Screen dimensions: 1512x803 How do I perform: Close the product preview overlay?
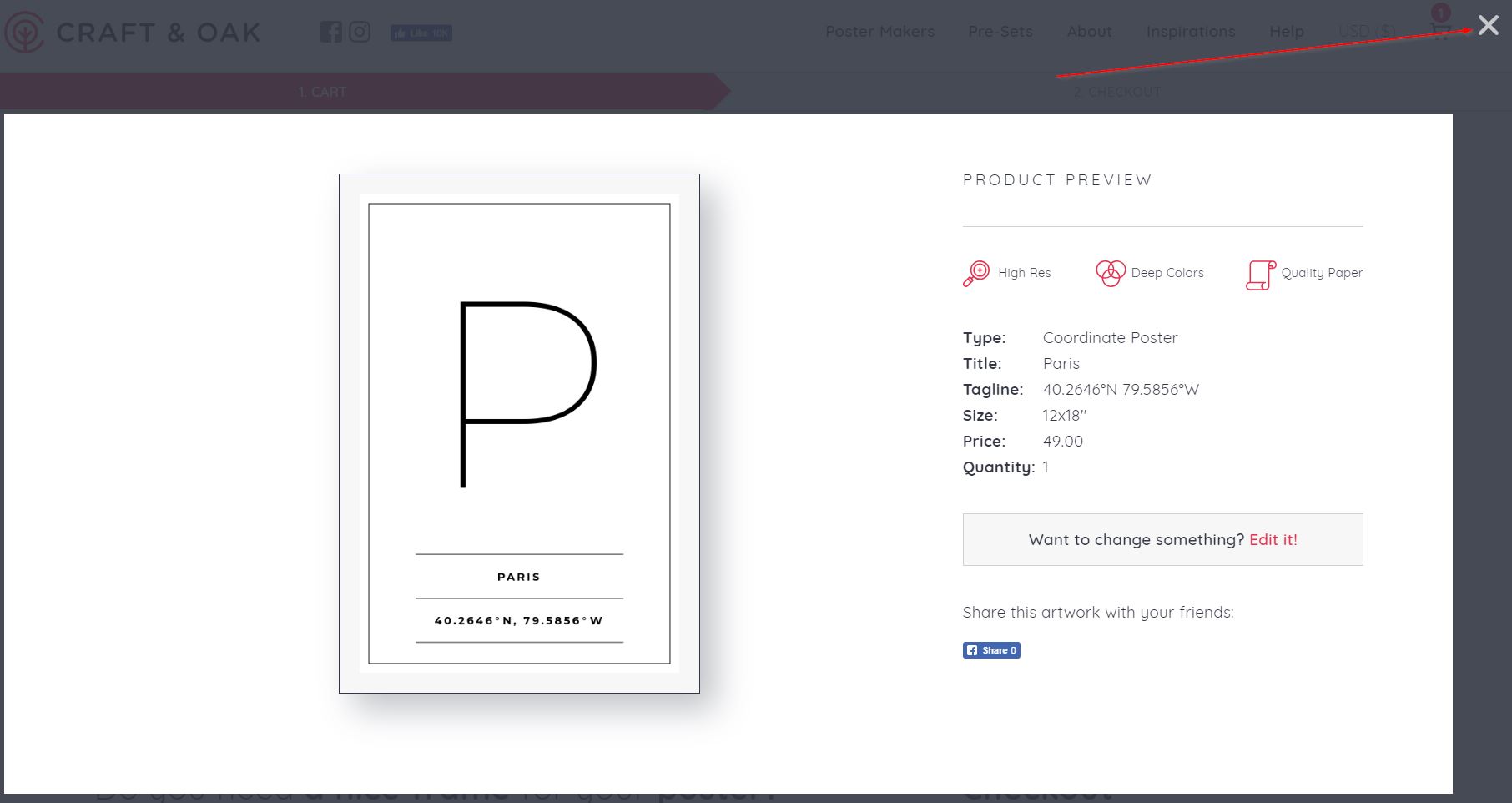pos(1488,25)
